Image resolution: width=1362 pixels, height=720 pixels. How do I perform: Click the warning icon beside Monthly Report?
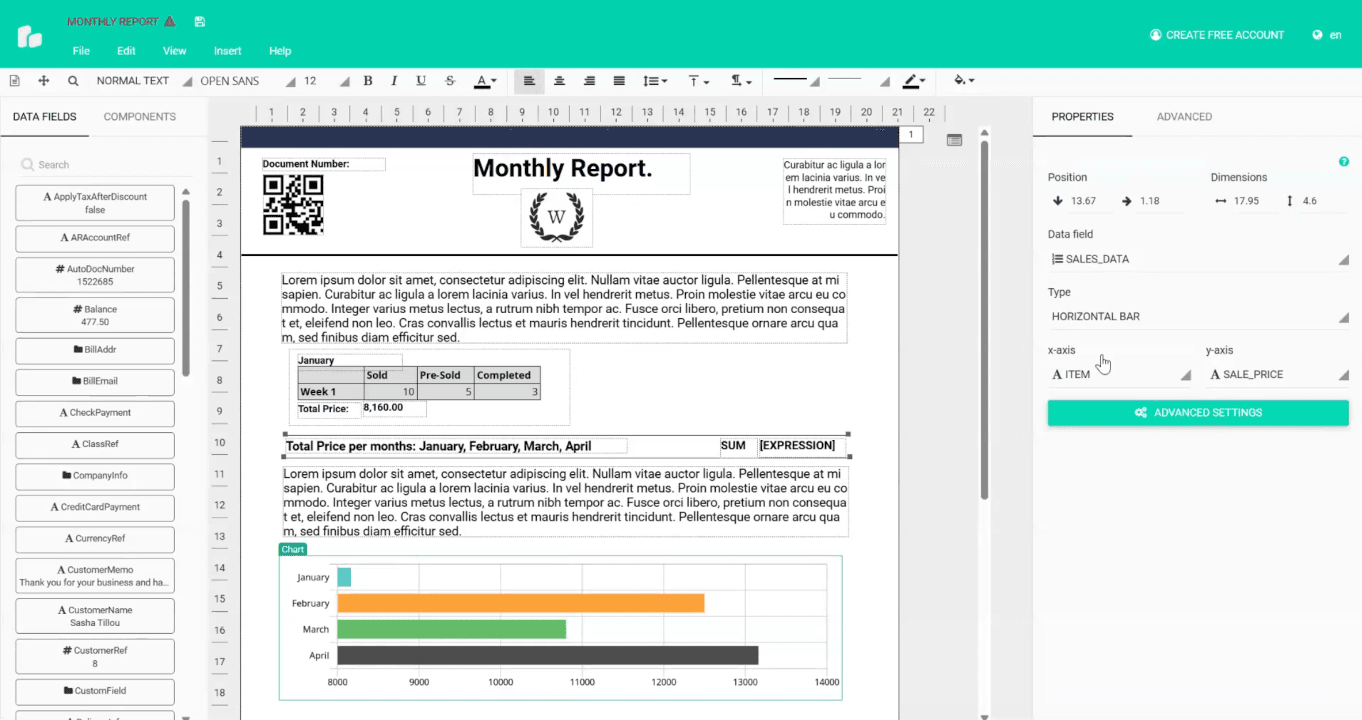point(169,21)
